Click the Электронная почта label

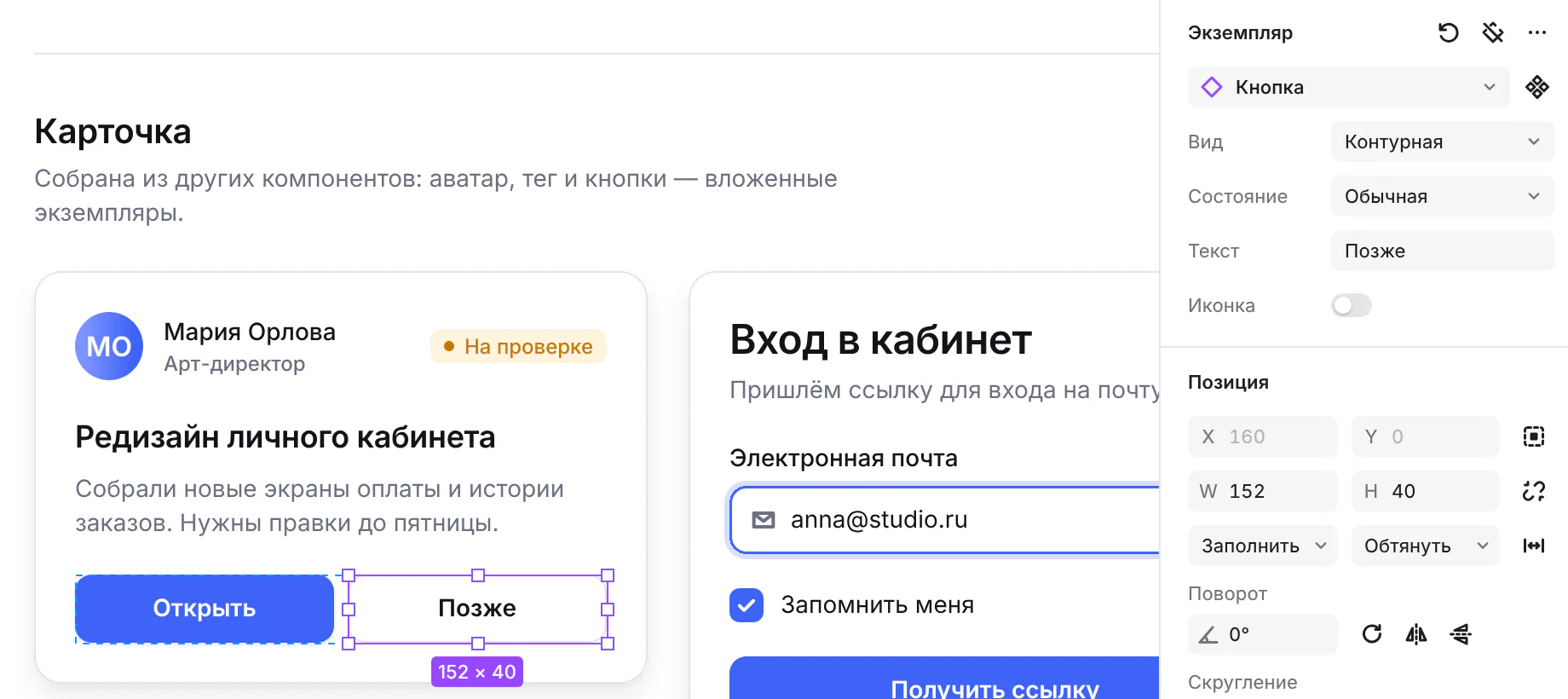[844, 459]
